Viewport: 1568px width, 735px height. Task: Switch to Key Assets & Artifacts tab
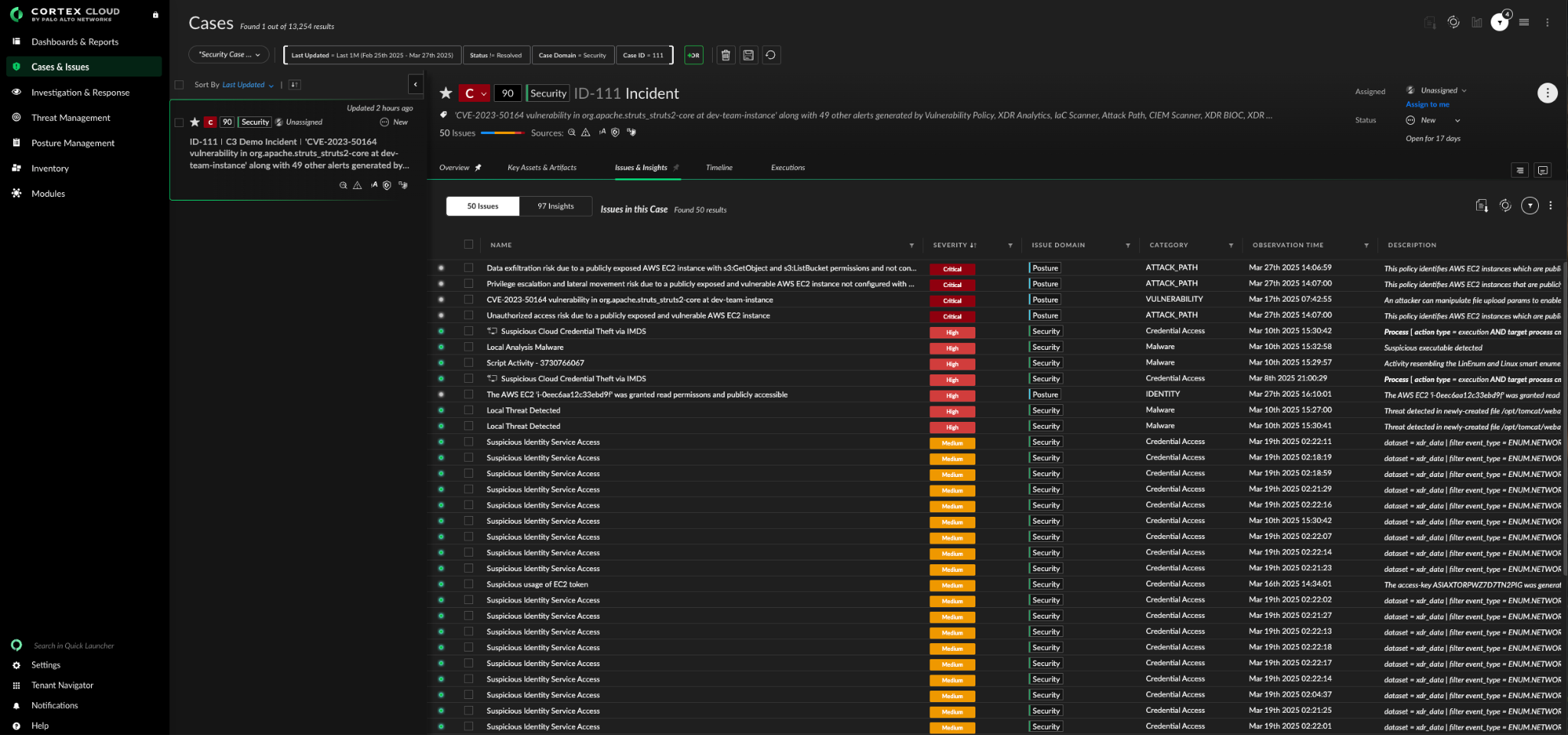[542, 168]
